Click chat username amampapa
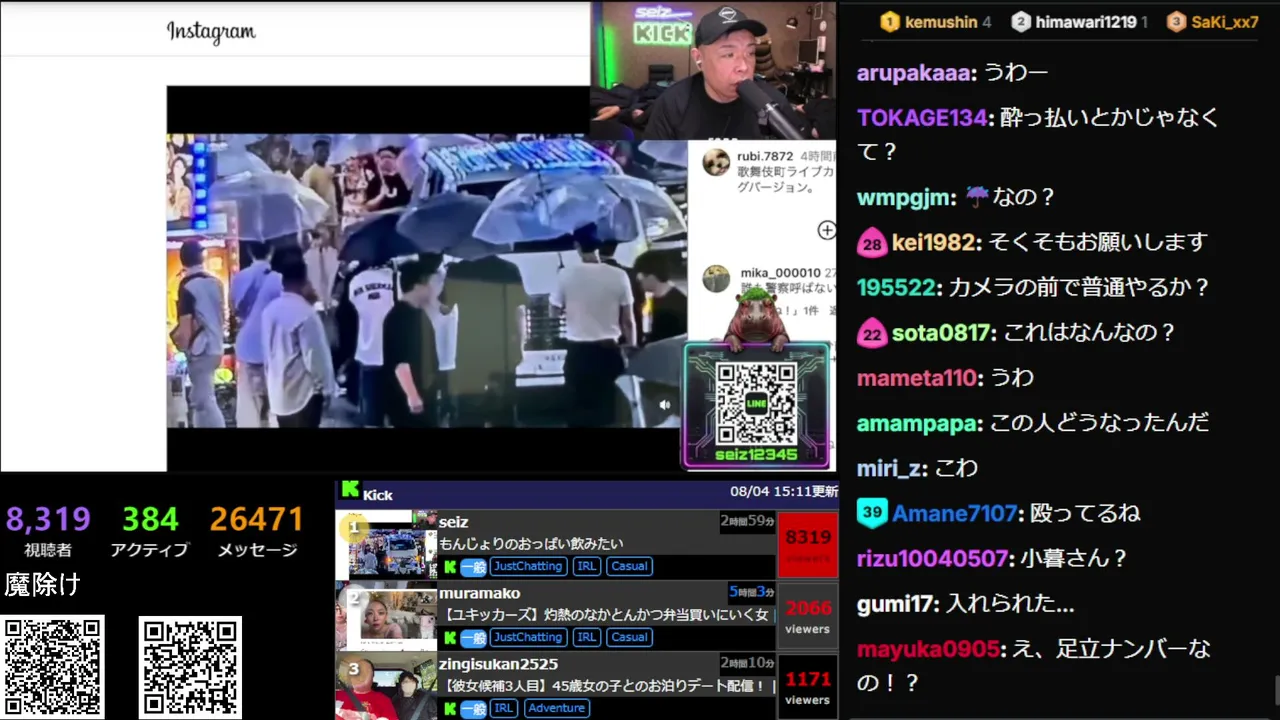 (917, 424)
